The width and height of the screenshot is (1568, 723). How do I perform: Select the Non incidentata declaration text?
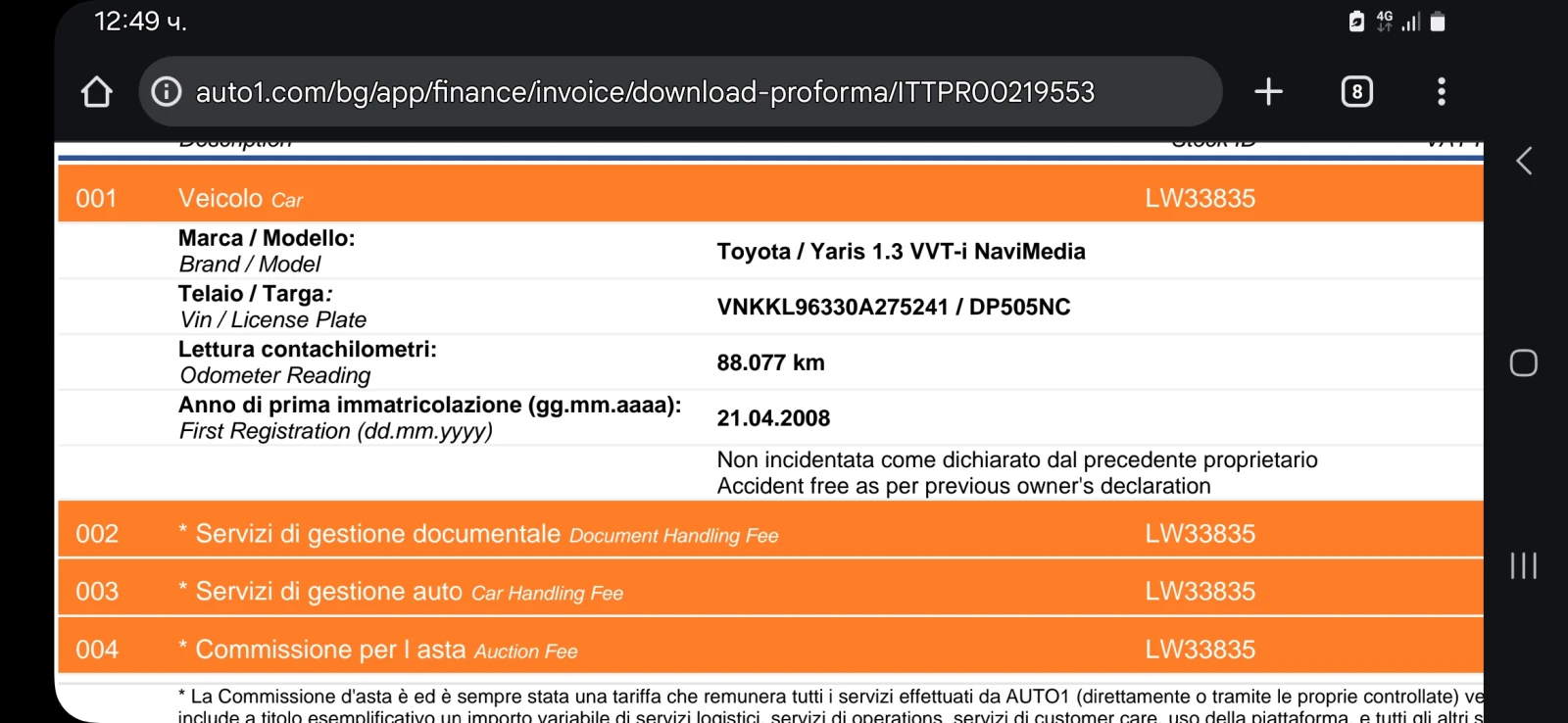[x=1017, y=460]
